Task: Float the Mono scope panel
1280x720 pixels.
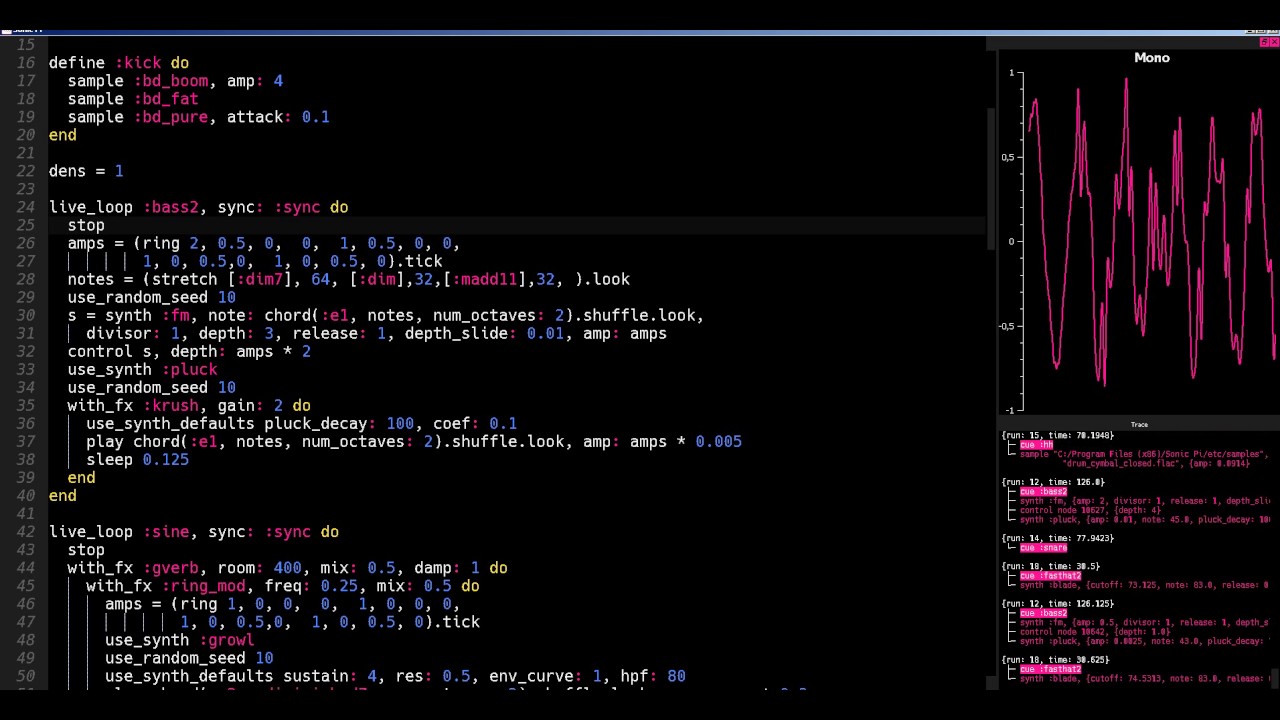Action: (1264, 43)
